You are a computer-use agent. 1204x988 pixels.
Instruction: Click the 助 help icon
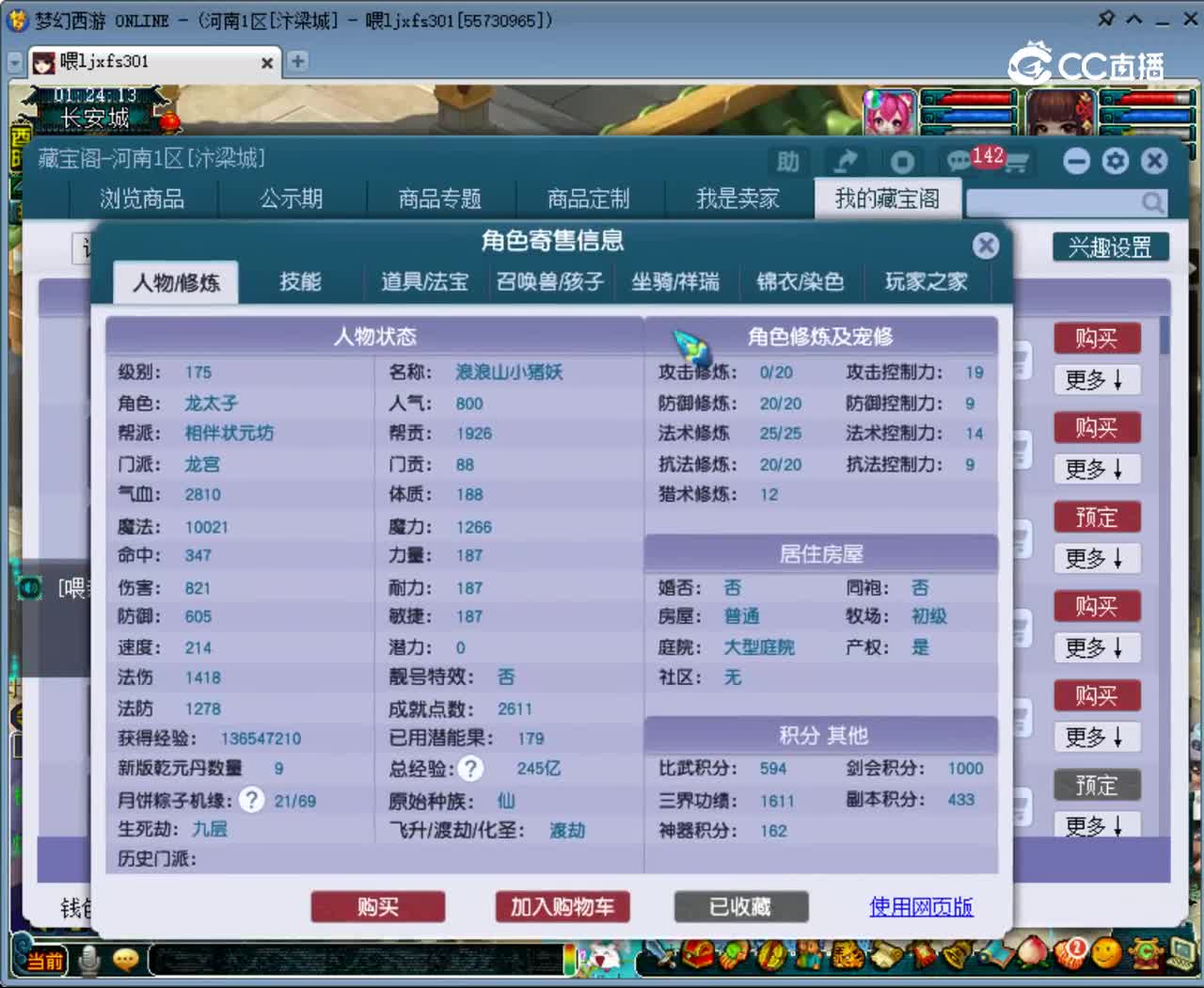tap(788, 162)
